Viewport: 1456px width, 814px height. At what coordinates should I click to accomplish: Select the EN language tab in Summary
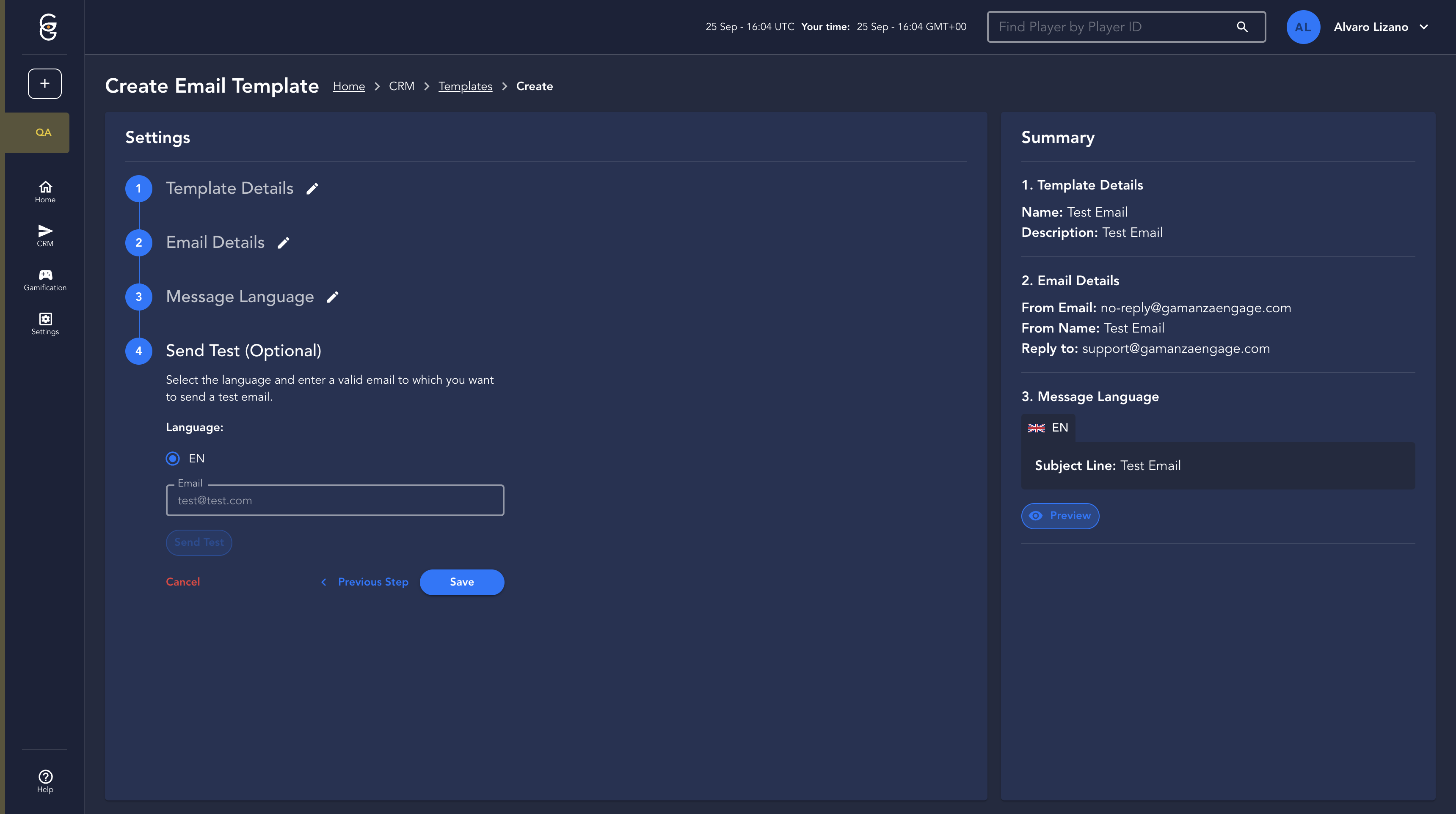[x=1048, y=428]
